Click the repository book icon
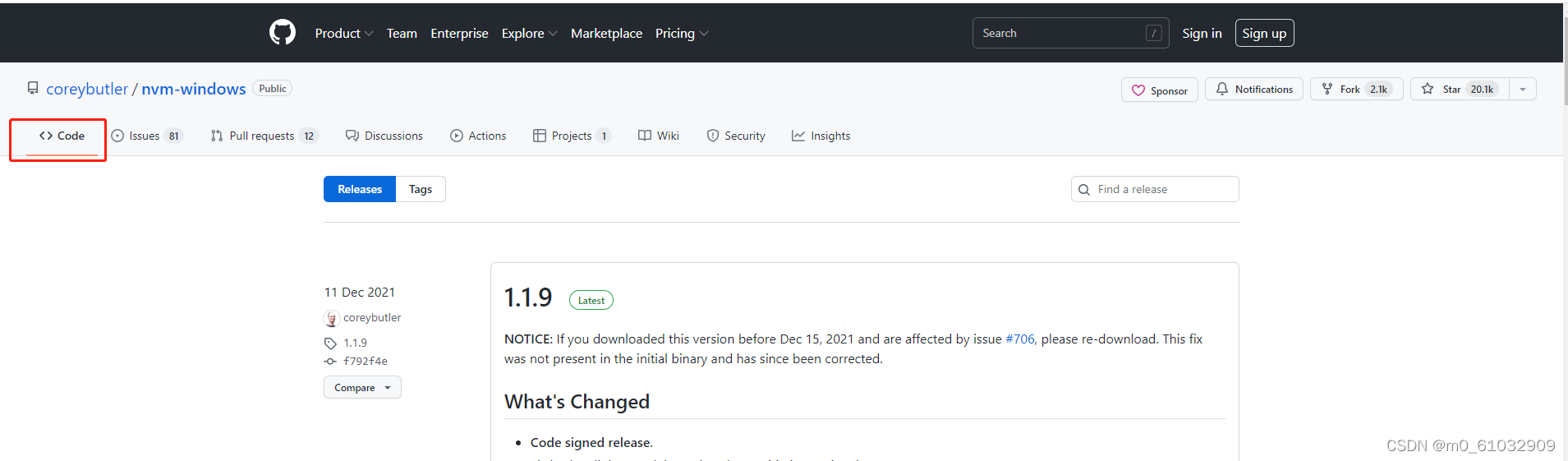The height and width of the screenshot is (461, 1568). point(33,88)
